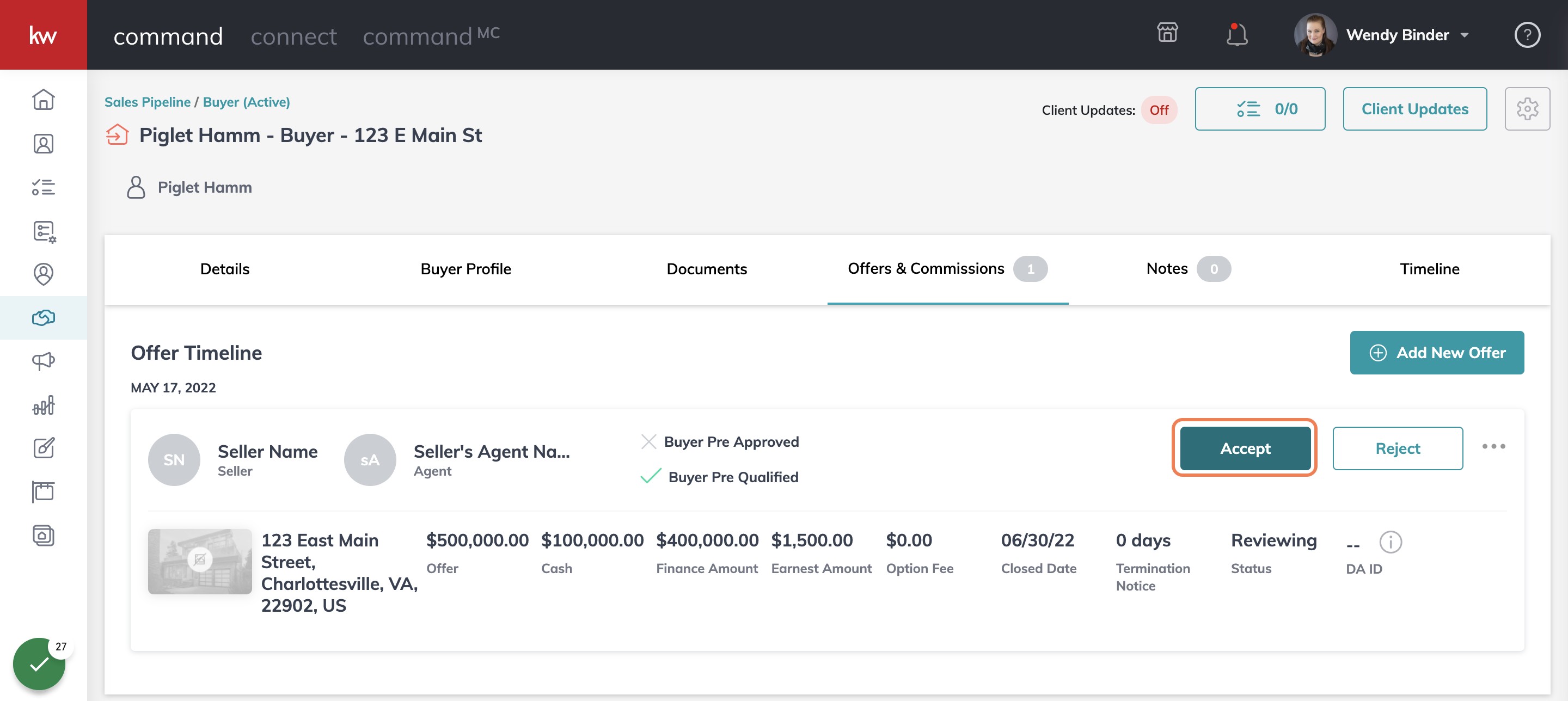Go to command in top navigation
The height and width of the screenshot is (701, 1568).
click(x=168, y=36)
